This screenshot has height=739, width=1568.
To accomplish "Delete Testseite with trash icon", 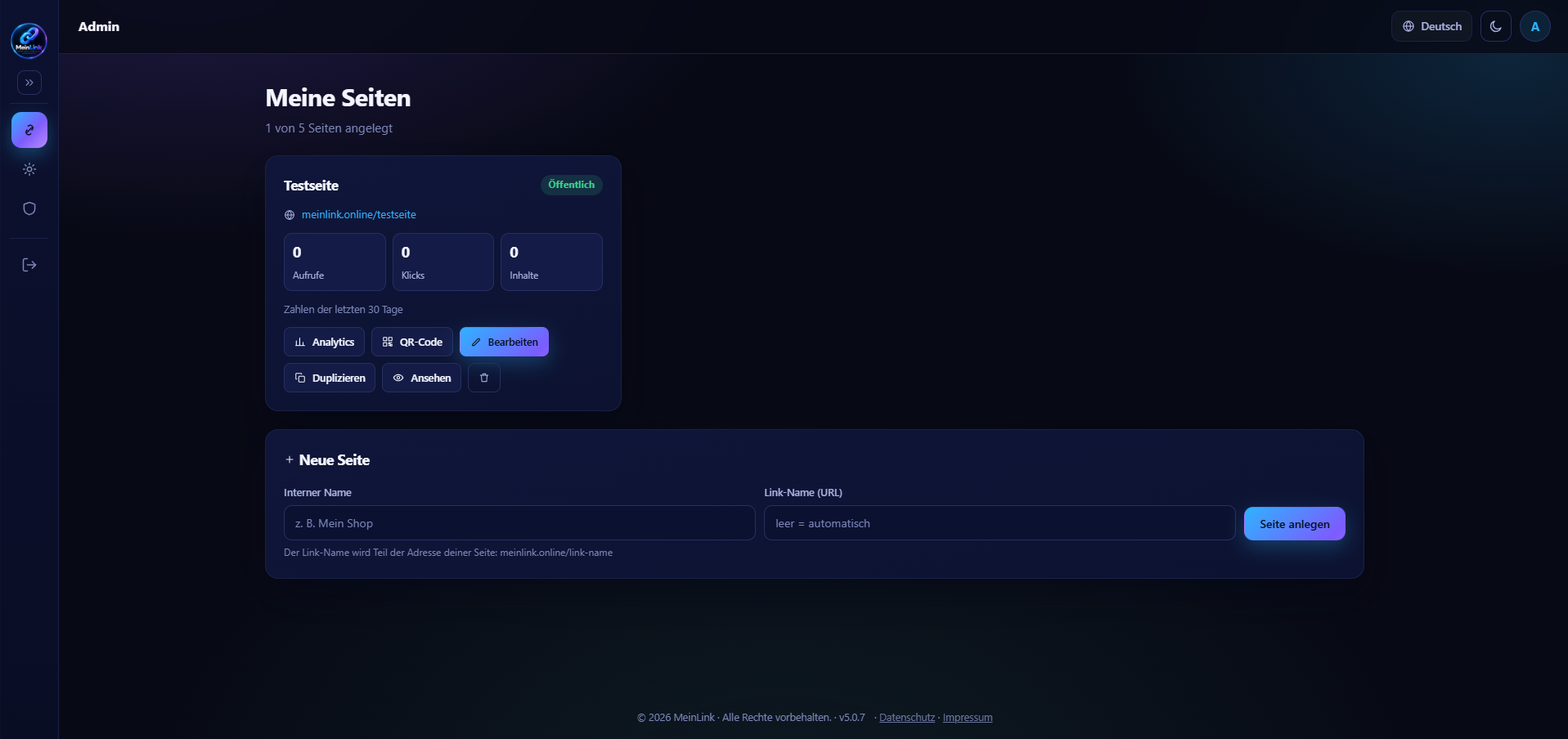I will [484, 378].
